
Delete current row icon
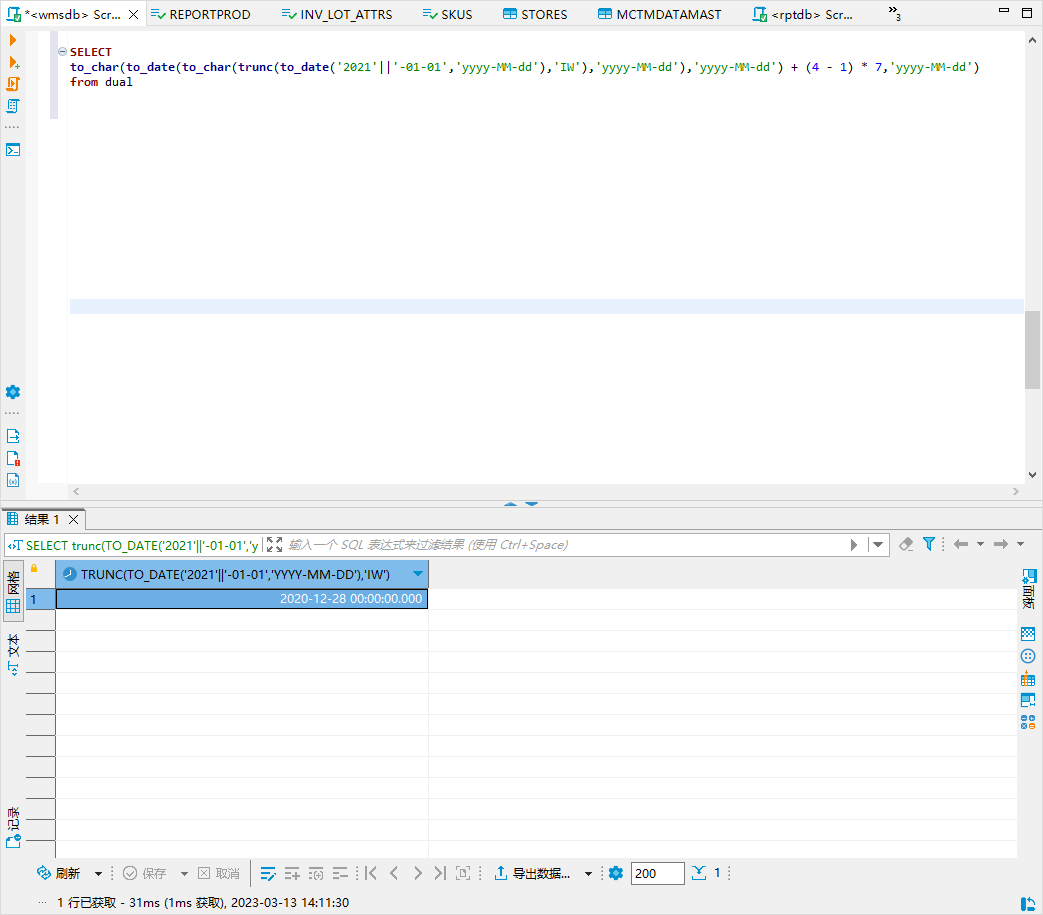340,873
